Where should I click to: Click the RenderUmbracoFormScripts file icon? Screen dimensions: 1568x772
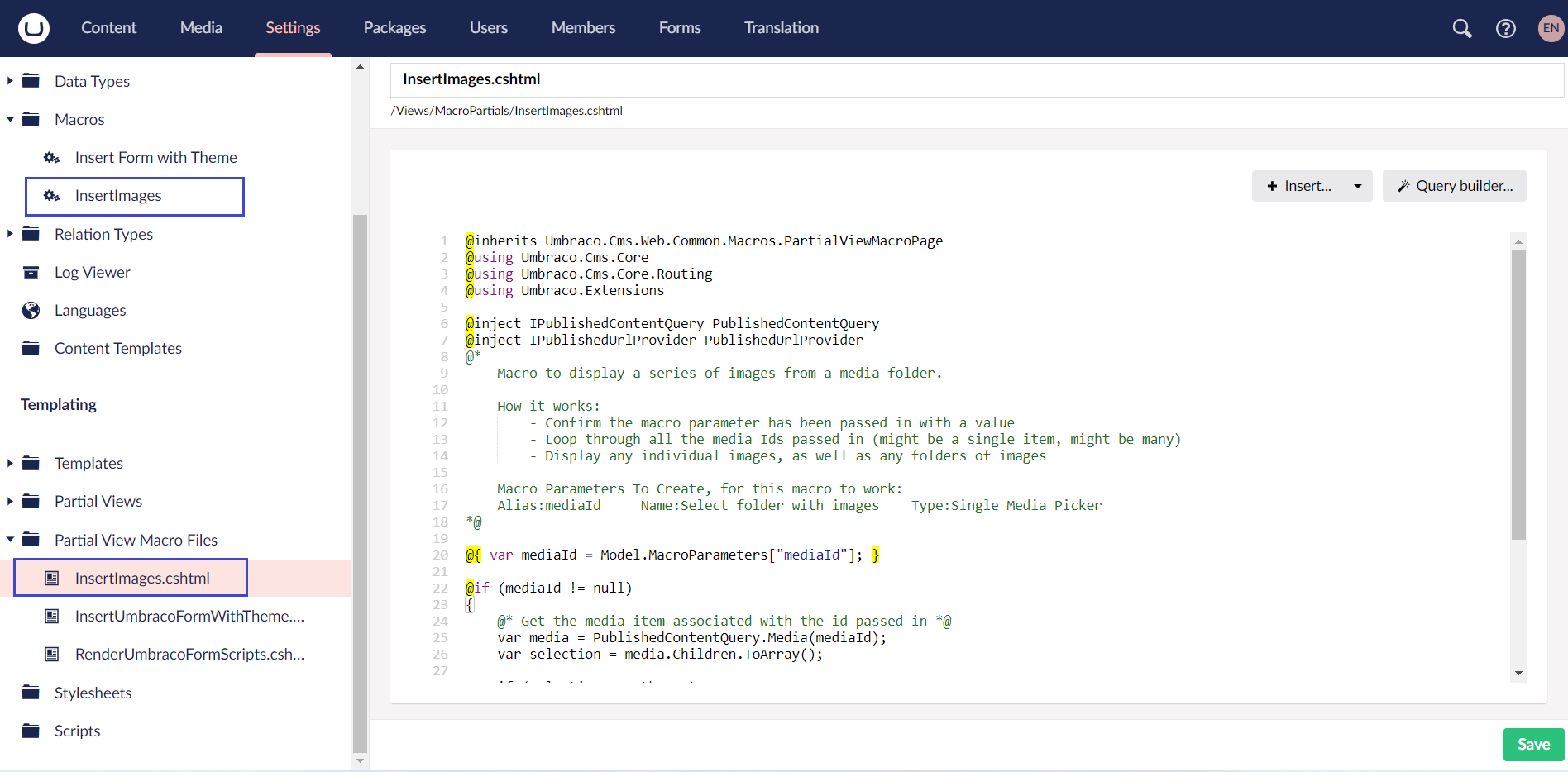click(51, 655)
